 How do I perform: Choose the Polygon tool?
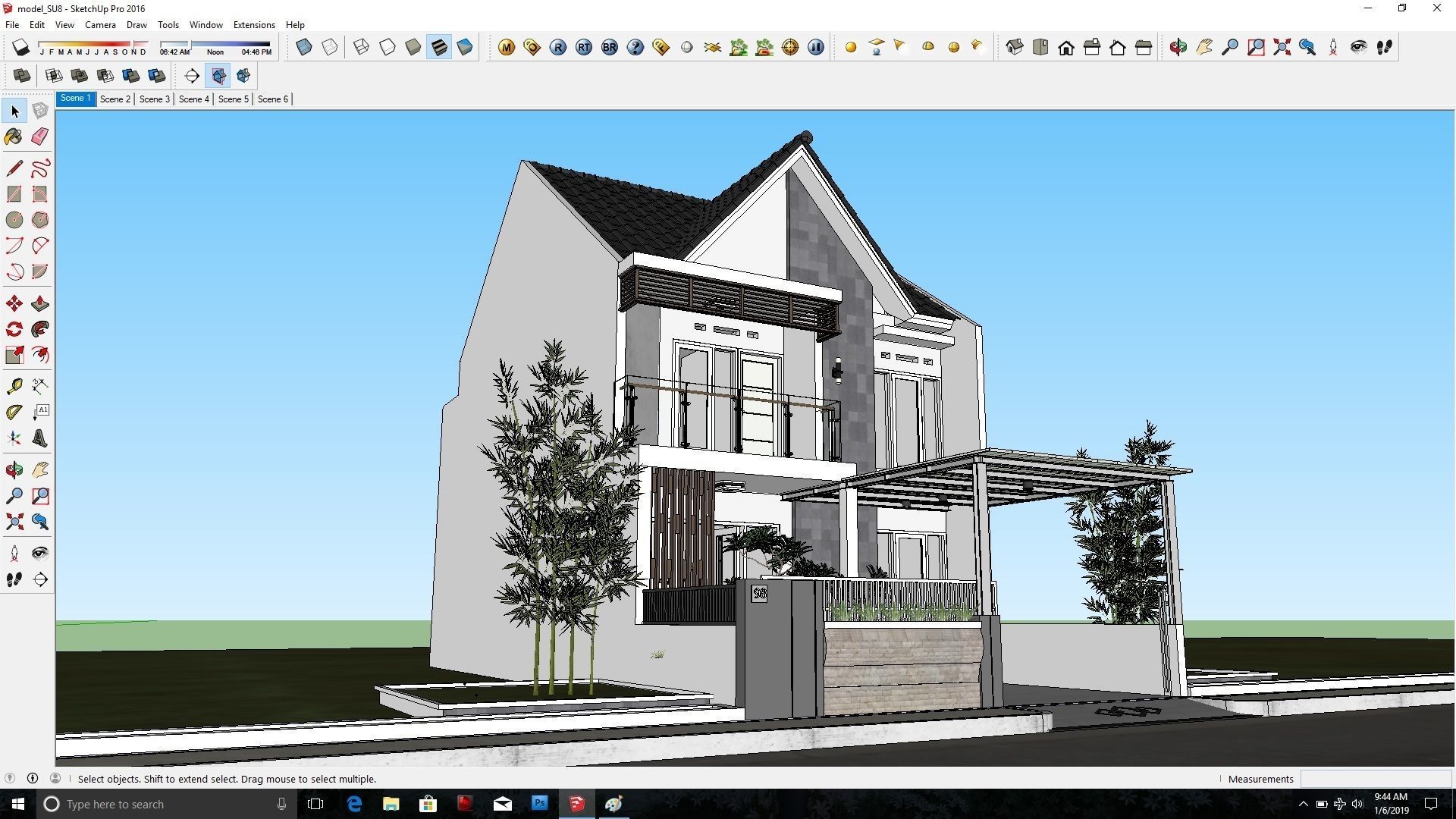tap(40, 220)
